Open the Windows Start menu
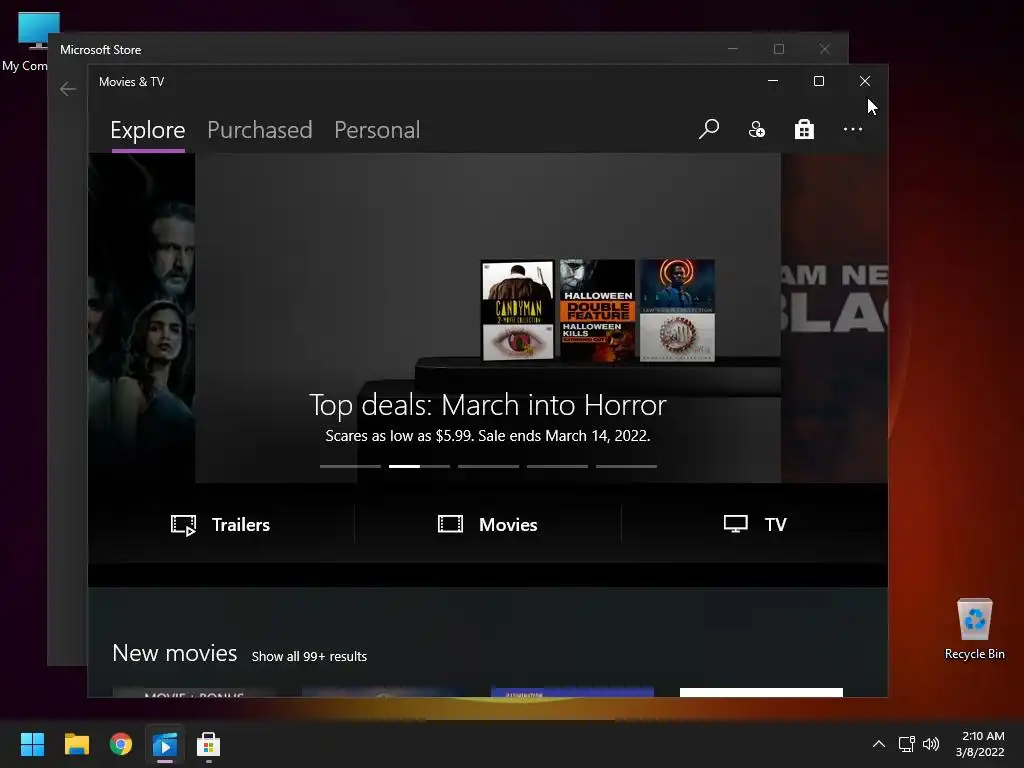Screen dimensions: 1024x768 pos(32,744)
